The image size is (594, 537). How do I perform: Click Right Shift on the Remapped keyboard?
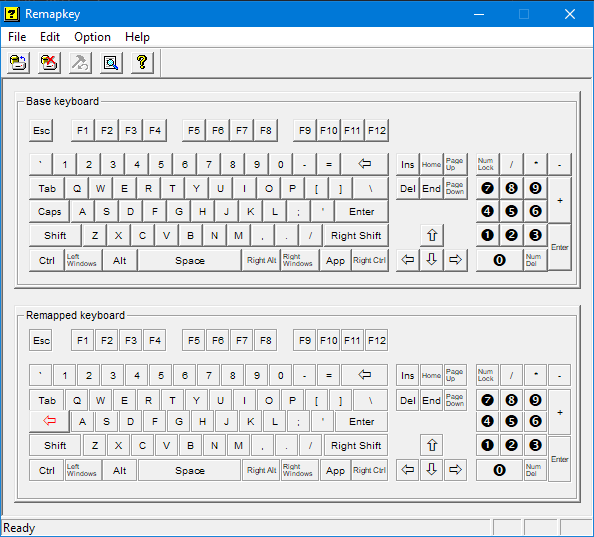pyautogui.click(x=356, y=445)
